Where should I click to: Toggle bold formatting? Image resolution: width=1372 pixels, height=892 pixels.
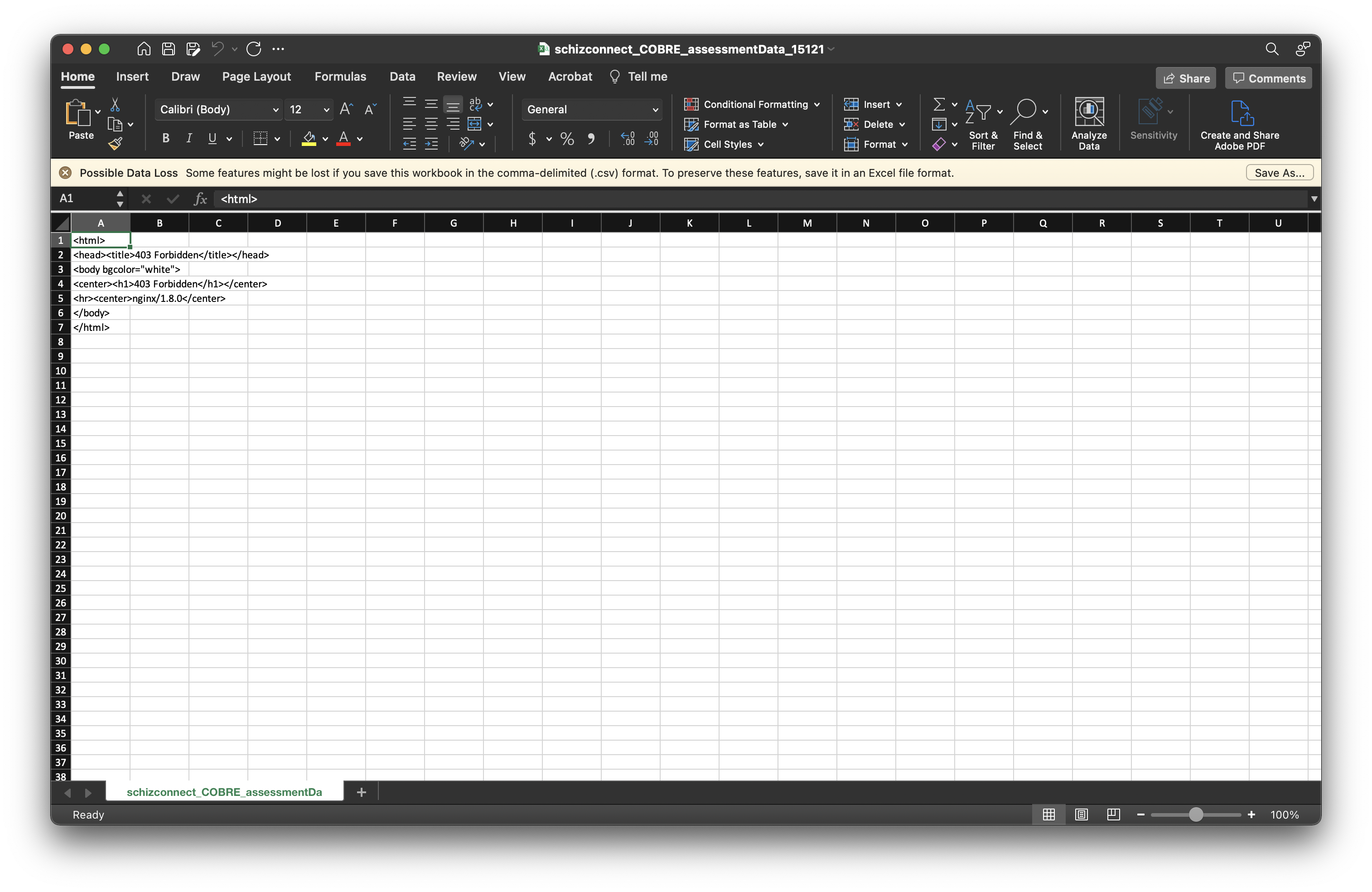pos(166,138)
